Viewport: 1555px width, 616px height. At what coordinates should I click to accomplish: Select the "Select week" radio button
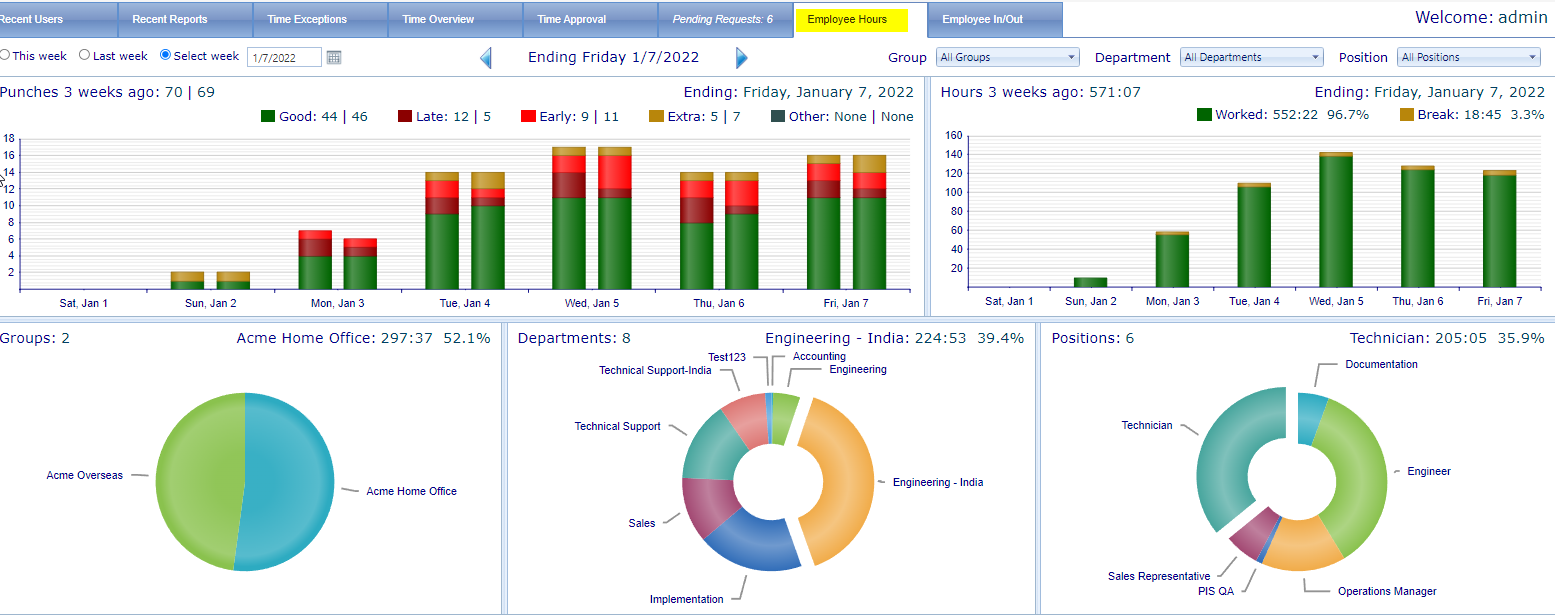click(x=162, y=55)
